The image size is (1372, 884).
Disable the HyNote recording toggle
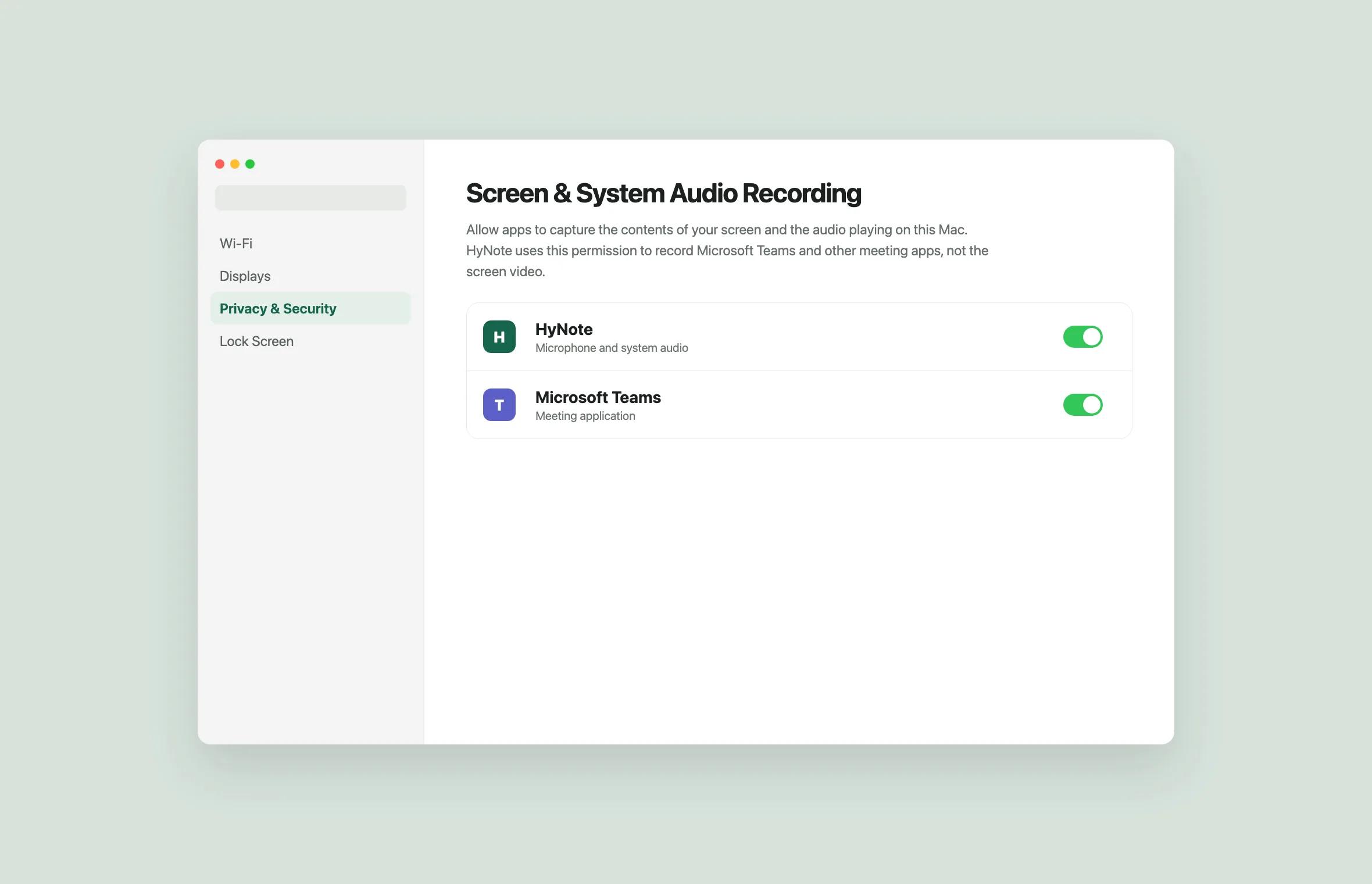click(1082, 337)
